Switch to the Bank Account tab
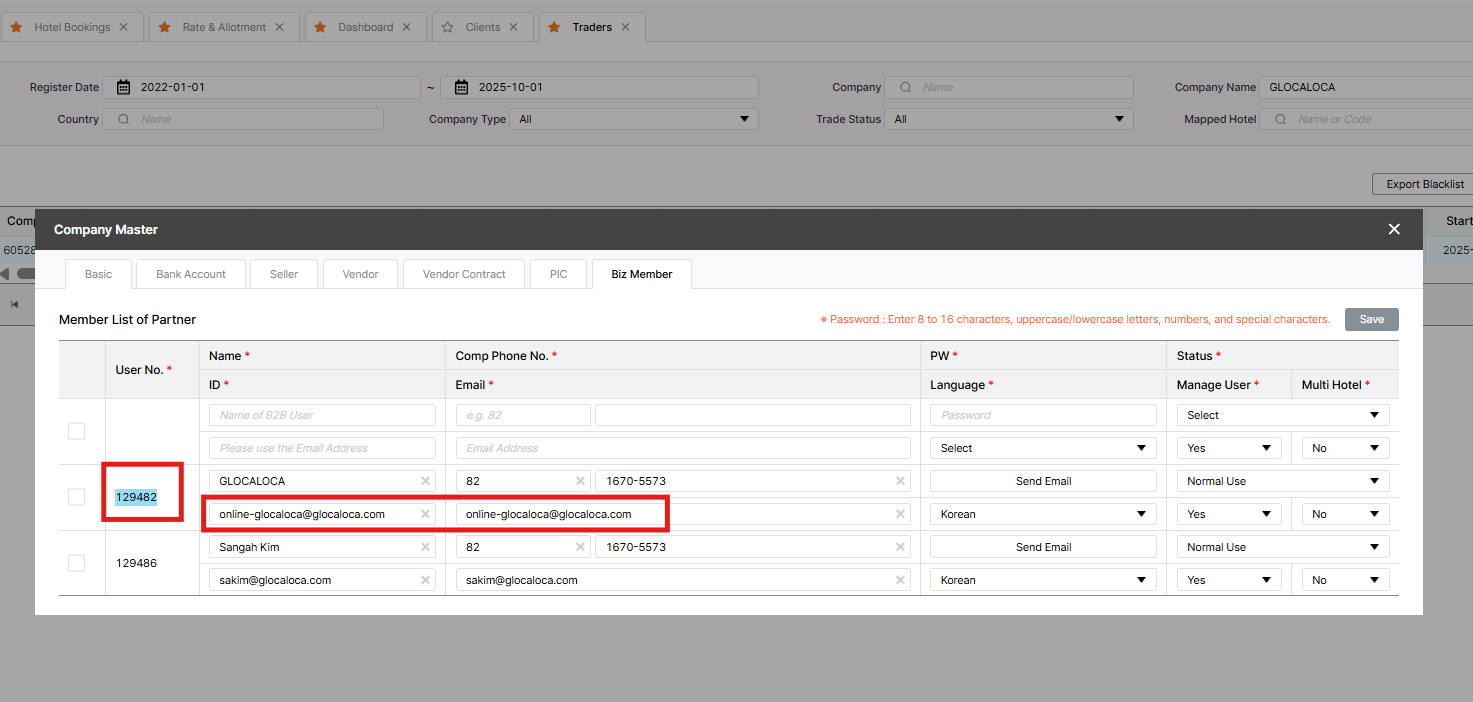1473x702 pixels. click(191, 274)
